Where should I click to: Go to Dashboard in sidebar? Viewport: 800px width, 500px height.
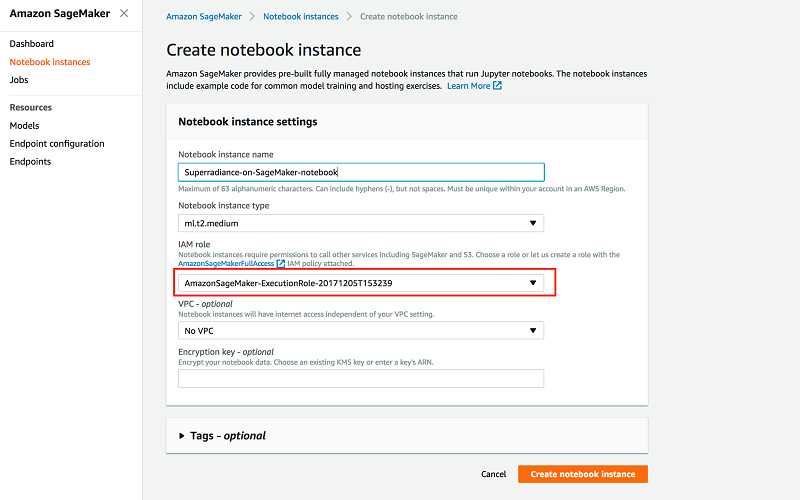point(32,44)
